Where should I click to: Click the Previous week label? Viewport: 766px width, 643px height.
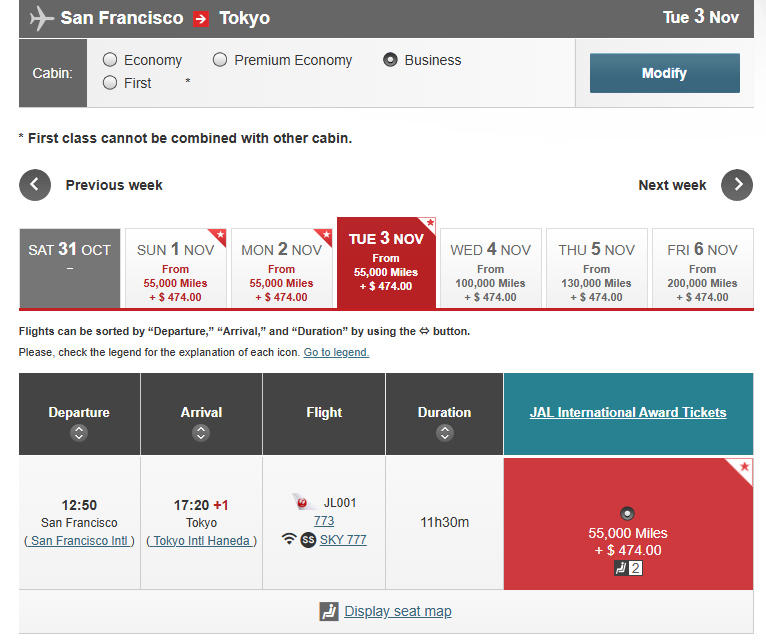point(114,185)
